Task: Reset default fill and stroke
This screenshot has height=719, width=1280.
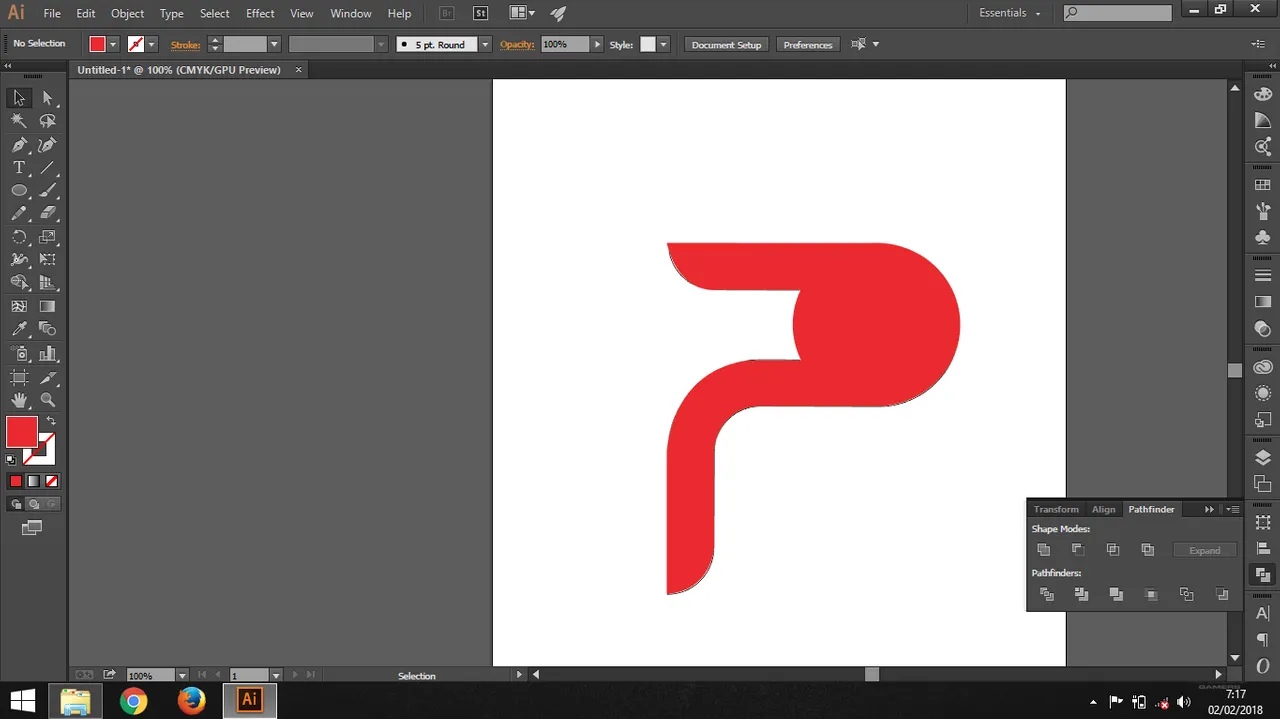Action: click(11, 460)
